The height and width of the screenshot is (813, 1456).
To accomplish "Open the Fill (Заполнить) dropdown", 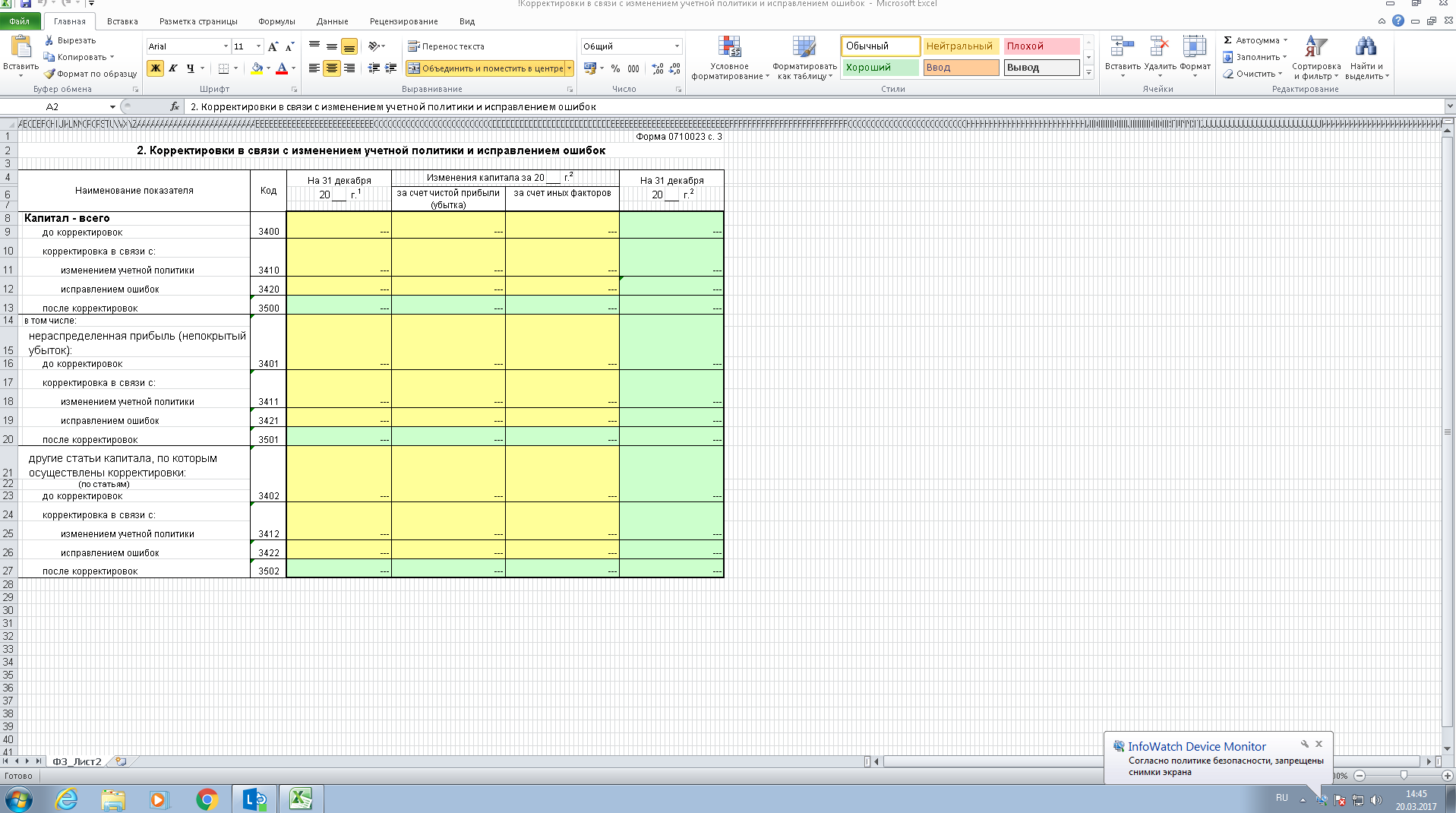I will point(1255,57).
